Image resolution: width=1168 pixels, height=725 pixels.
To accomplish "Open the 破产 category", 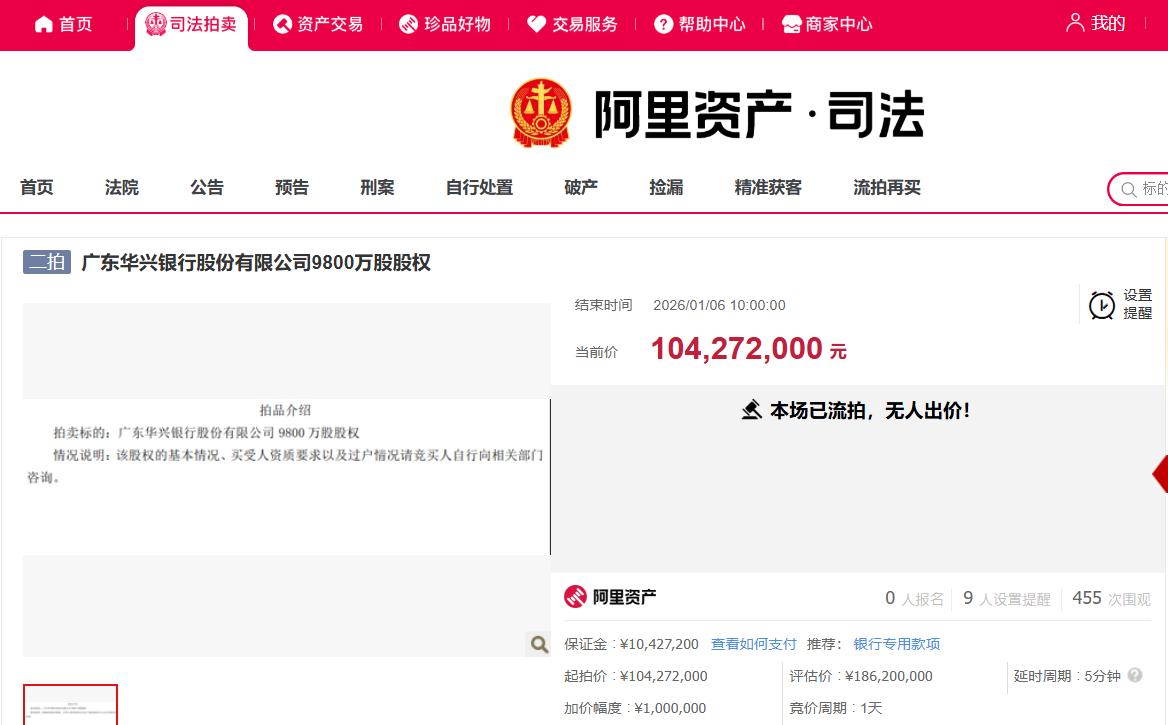I will coord(581,187).
